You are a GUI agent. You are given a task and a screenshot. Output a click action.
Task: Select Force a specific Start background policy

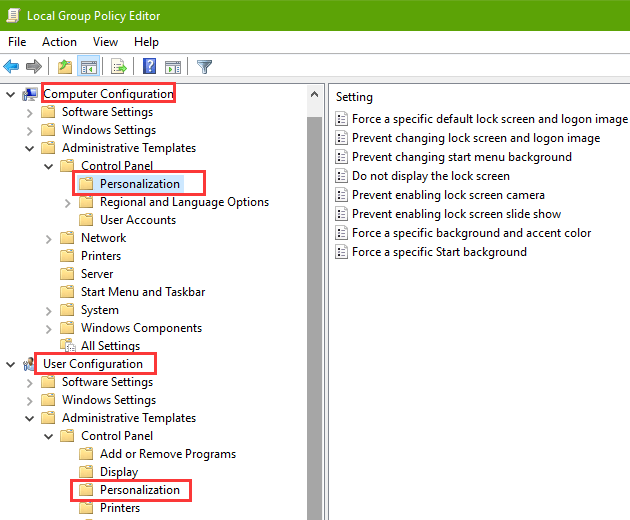pyautogui.click(x=439, y=252)
